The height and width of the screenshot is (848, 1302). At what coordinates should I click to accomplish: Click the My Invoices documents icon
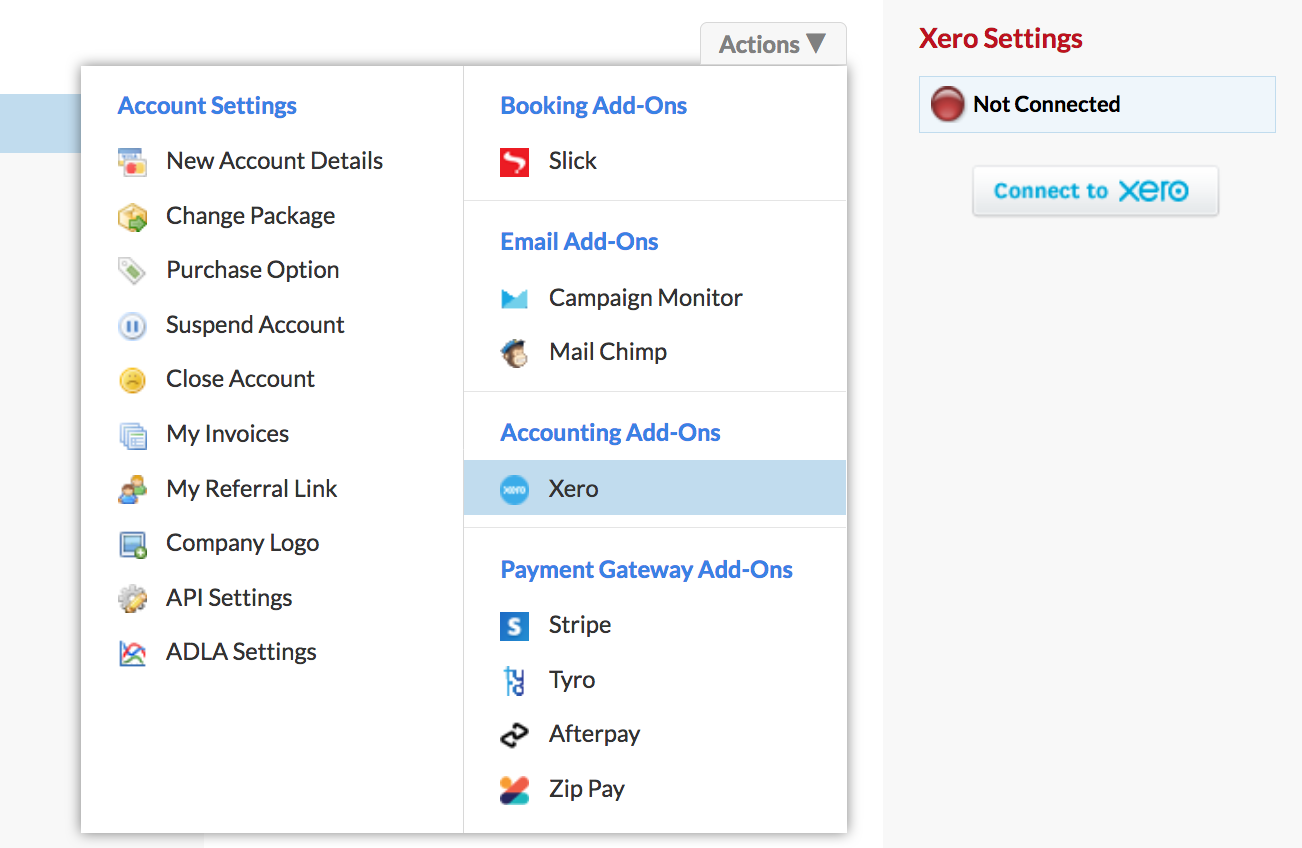click(132, 434)
